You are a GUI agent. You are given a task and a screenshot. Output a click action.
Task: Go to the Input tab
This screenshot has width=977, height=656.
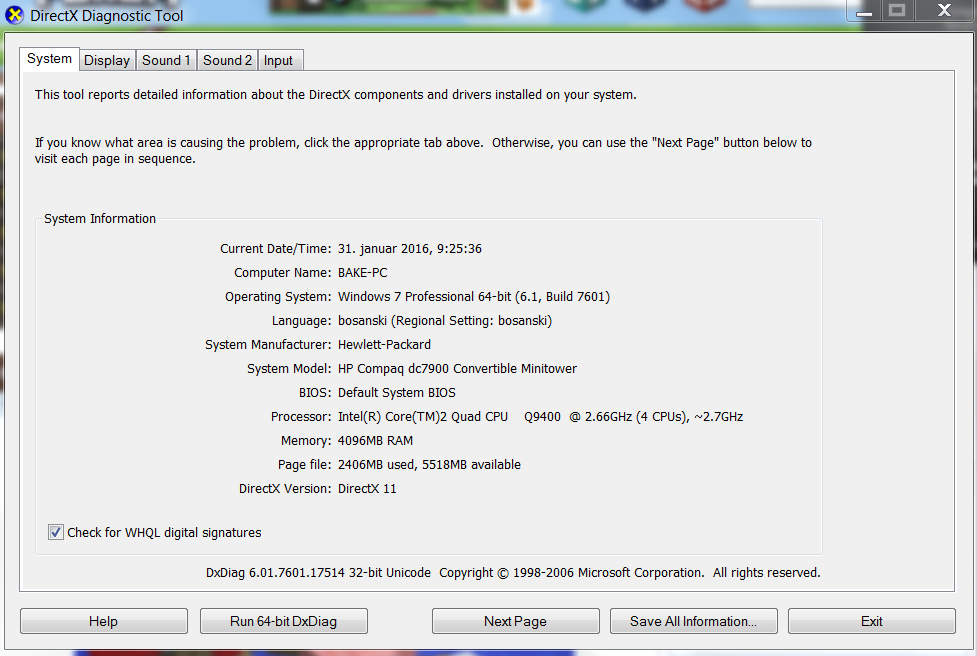click(279, 60)
